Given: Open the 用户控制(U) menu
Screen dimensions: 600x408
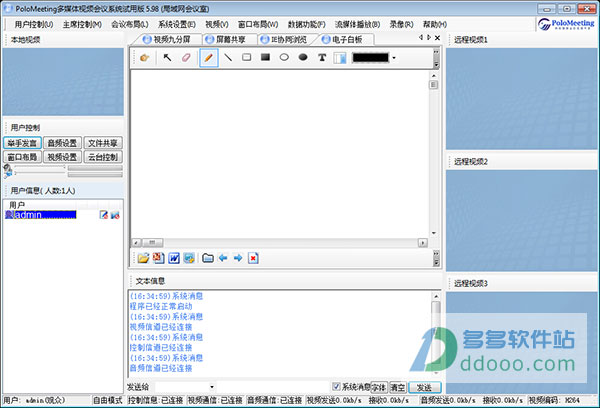Looking at the screenshot, I should pyautogui.click(x=34, y=24).
